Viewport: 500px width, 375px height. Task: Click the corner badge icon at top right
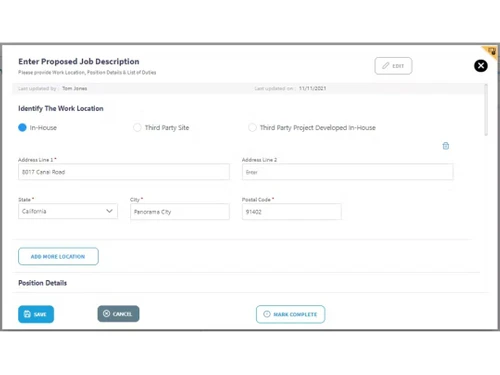point(491,51)
